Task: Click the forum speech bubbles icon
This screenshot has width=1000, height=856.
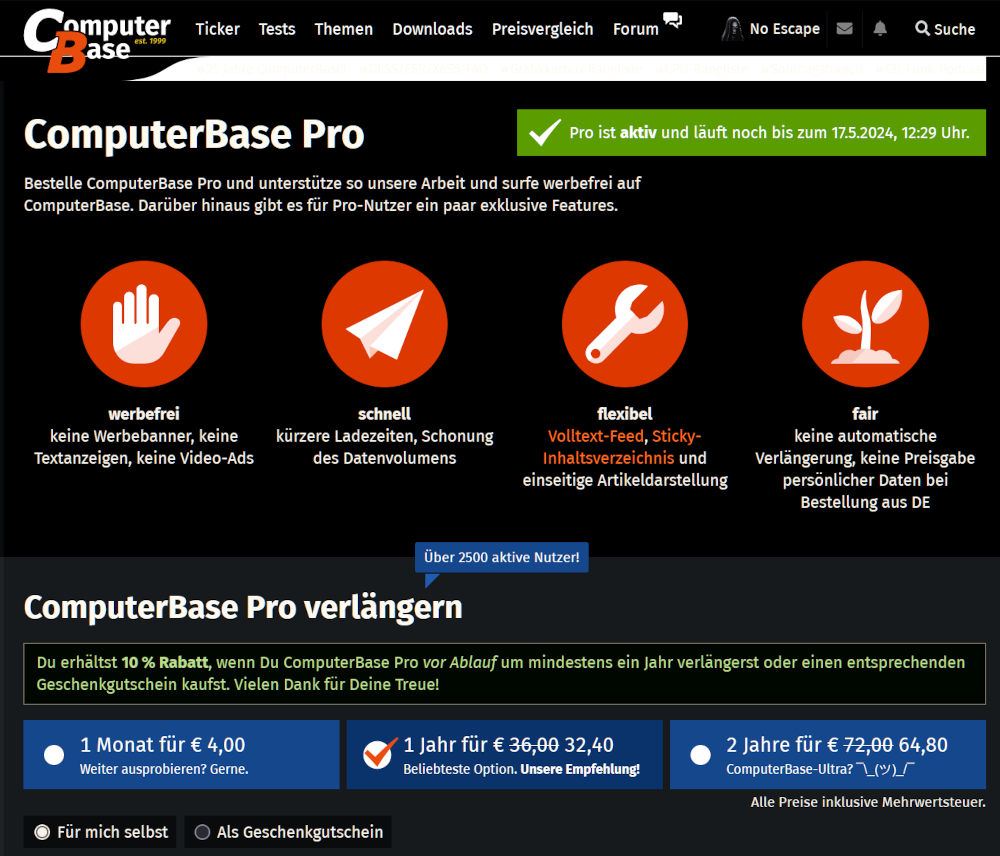Action: pos(672,20)
